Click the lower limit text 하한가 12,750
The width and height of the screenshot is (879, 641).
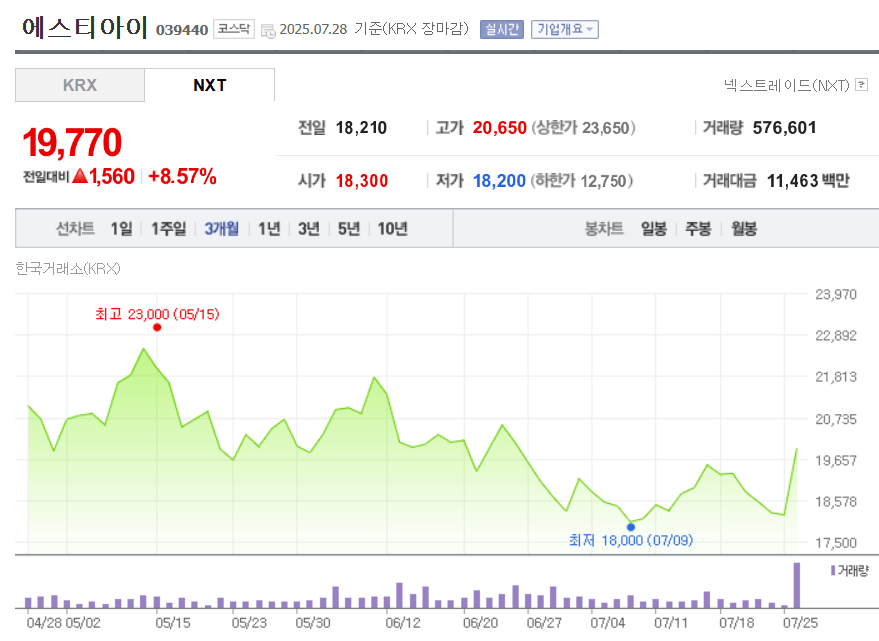pos(582,181)
